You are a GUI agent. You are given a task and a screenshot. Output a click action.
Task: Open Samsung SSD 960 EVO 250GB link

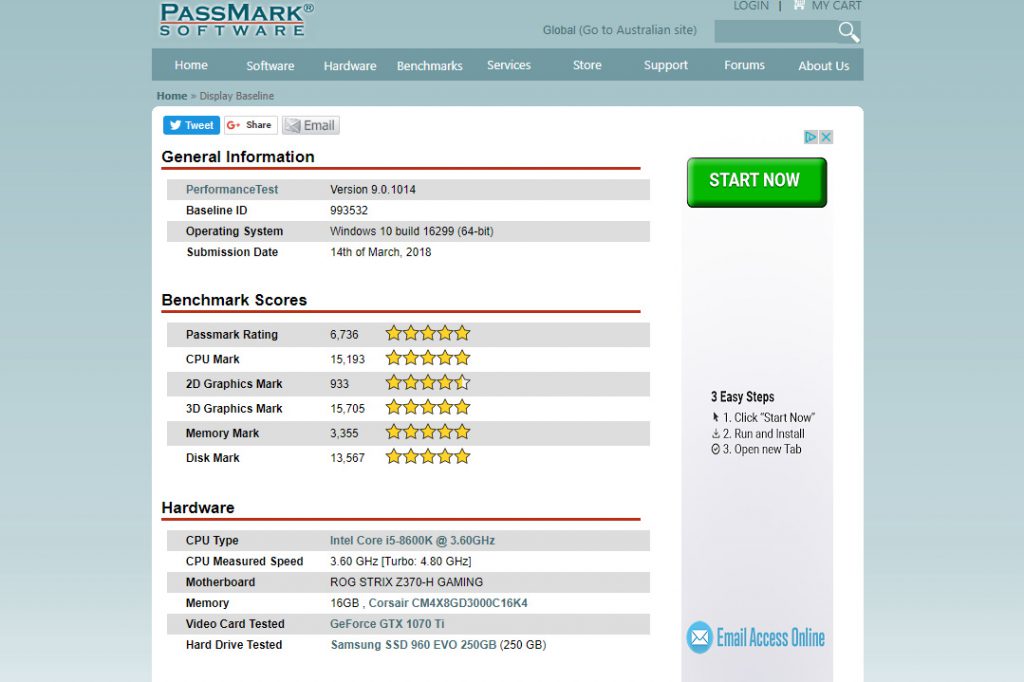click(413, 645)
